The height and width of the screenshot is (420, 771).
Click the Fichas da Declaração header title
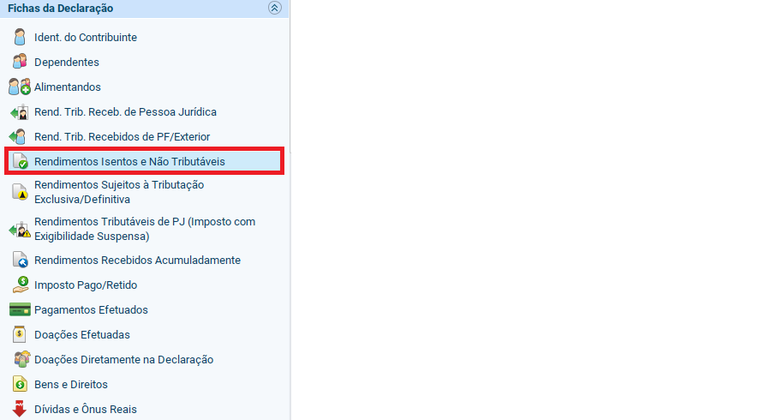[x=60, y=8]
